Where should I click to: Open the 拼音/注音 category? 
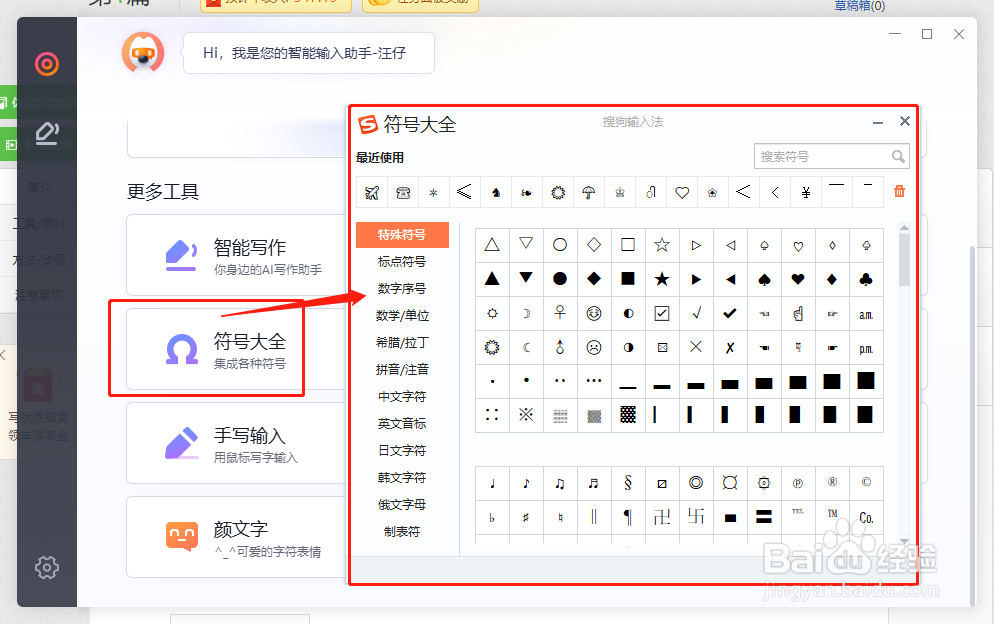402,370
